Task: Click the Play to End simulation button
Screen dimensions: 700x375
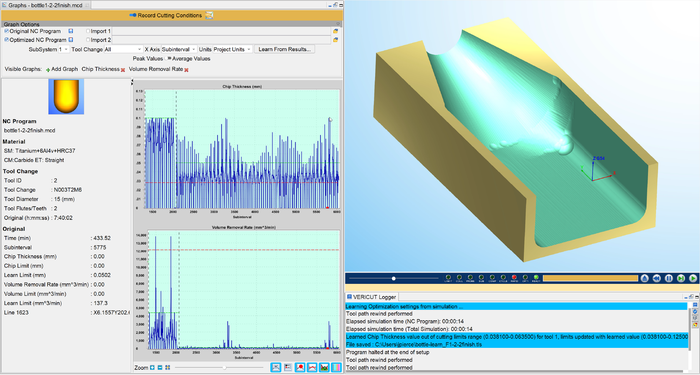Action: click(692, 278)
